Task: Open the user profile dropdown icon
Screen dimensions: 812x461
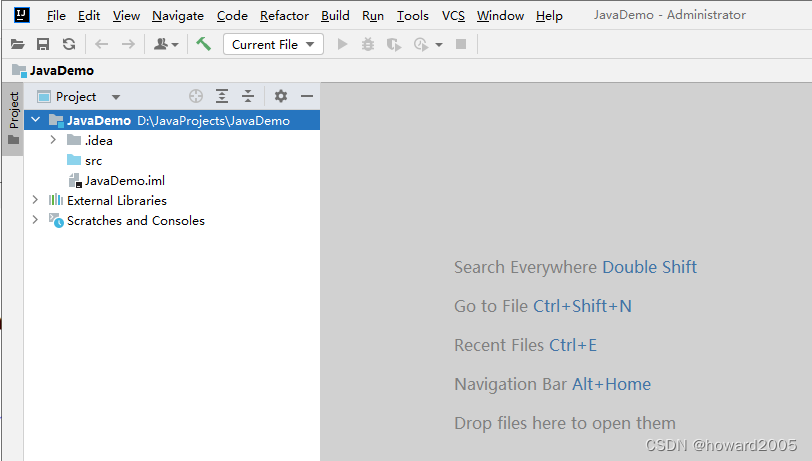Action: click(x=166, y=45)
